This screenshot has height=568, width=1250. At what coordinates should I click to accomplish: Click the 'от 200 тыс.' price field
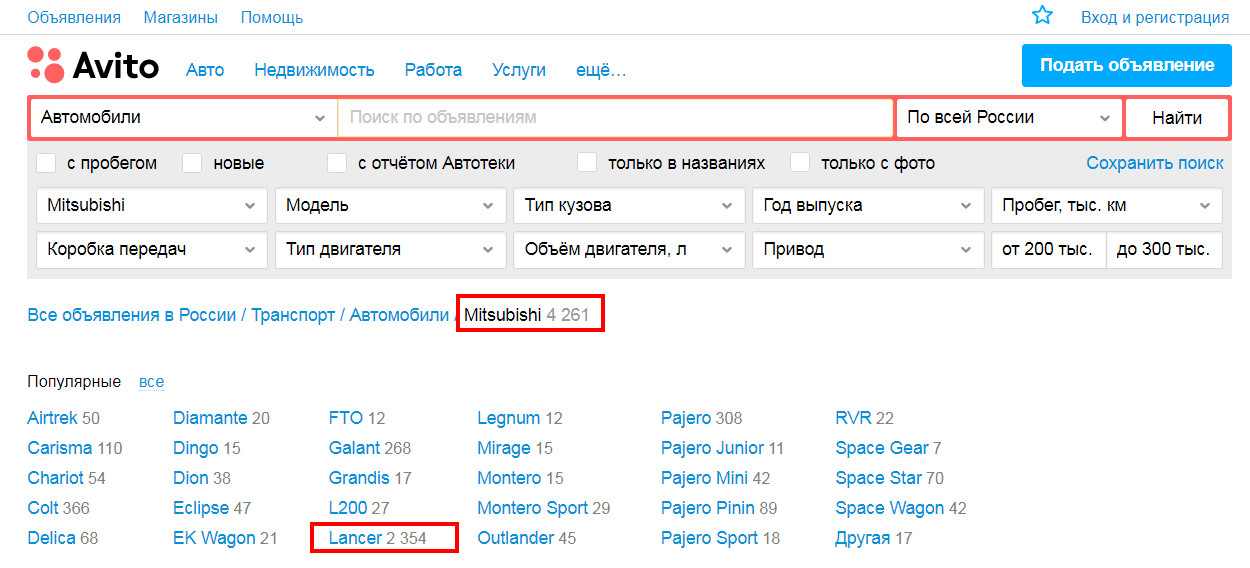coord(1048,250)
